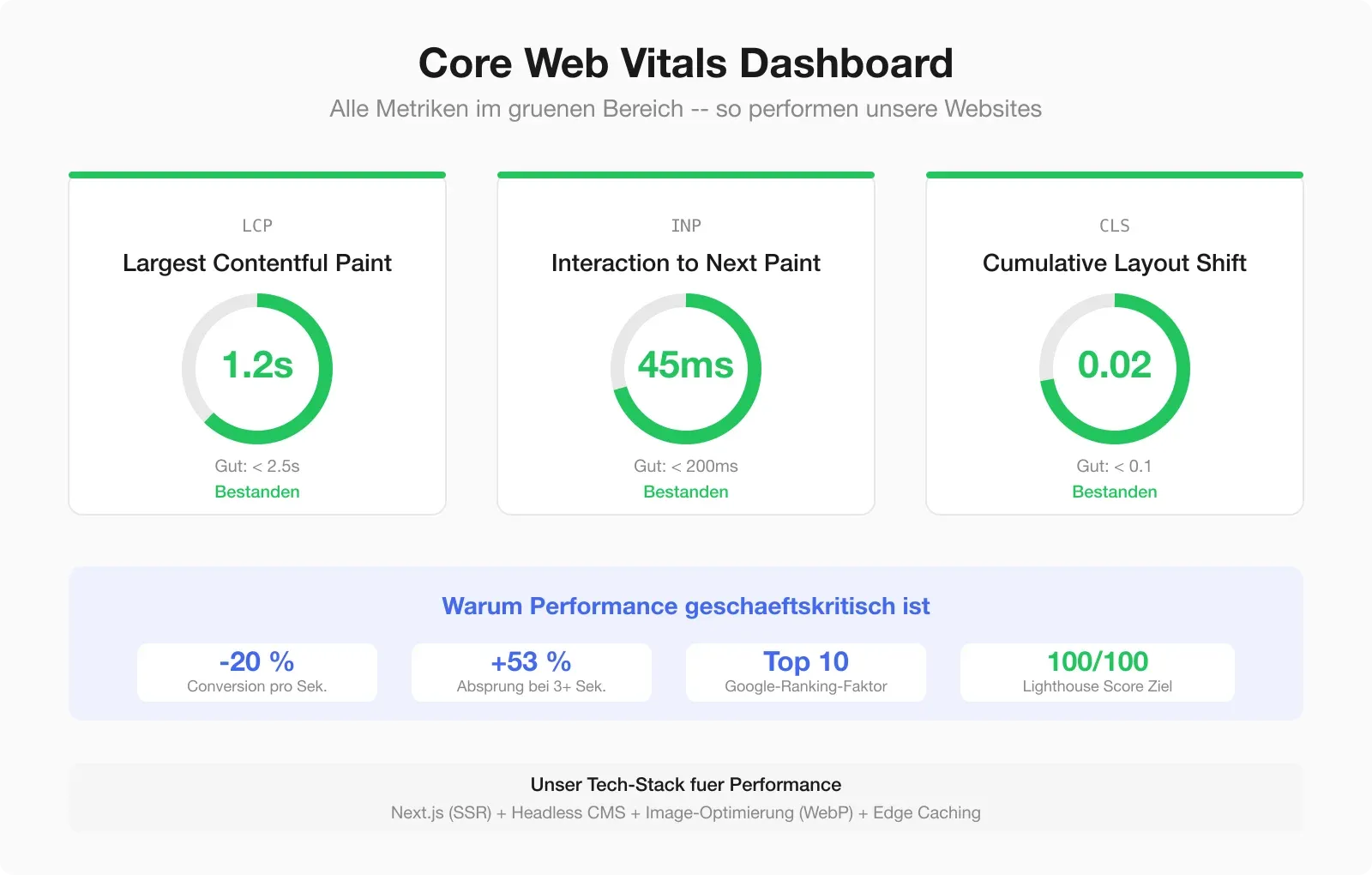1372x875 pixels.
Task: Open the Warum Performance geschaeftskritisch ist section
Action: [686, 606]
